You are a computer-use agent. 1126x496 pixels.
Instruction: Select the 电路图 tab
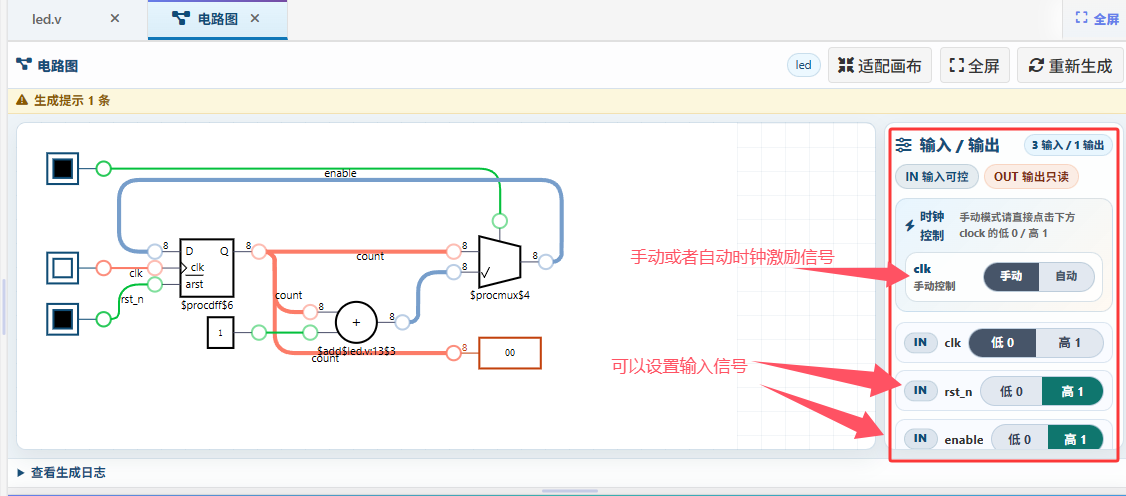point(218,19)
